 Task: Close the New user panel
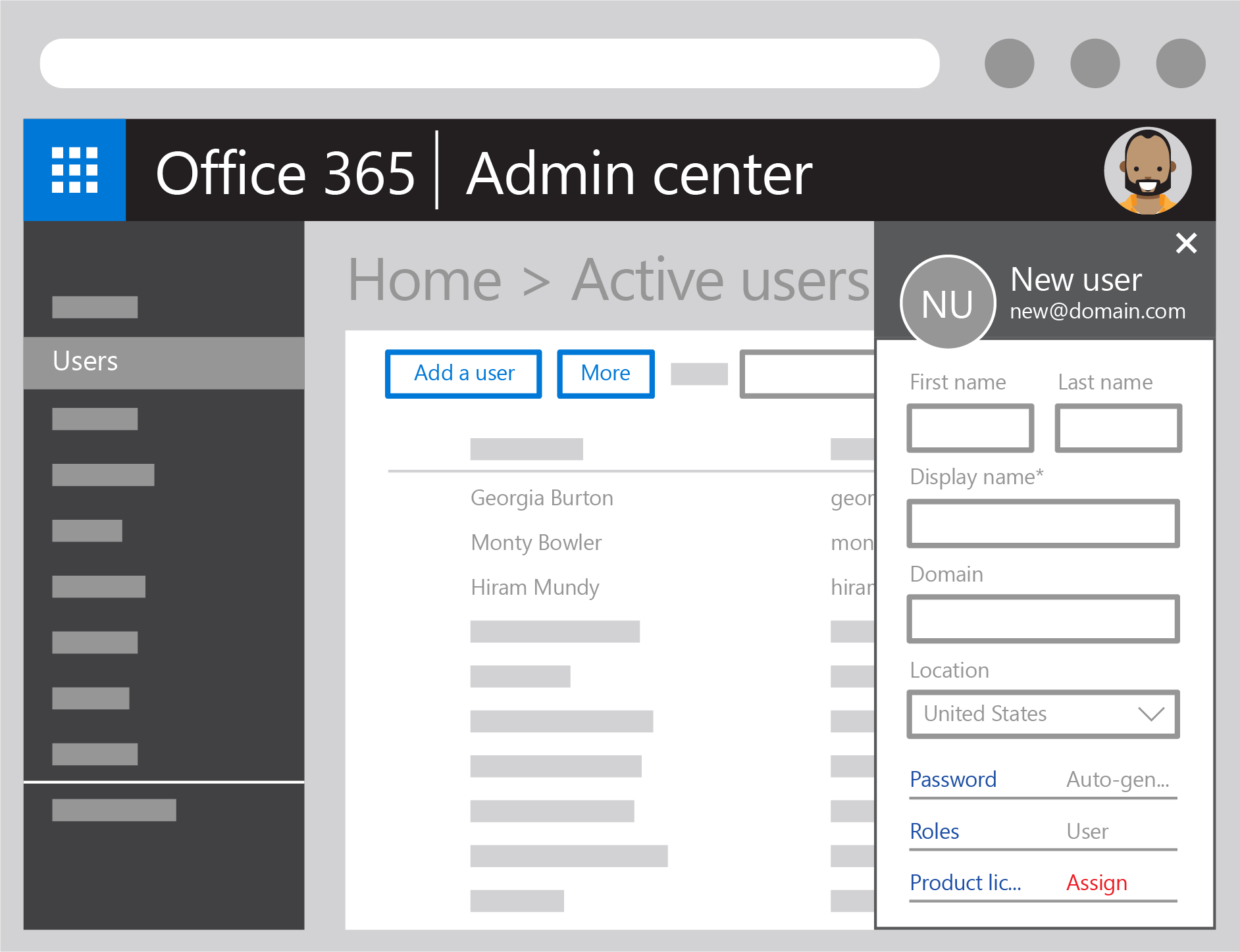(1186, 243)
